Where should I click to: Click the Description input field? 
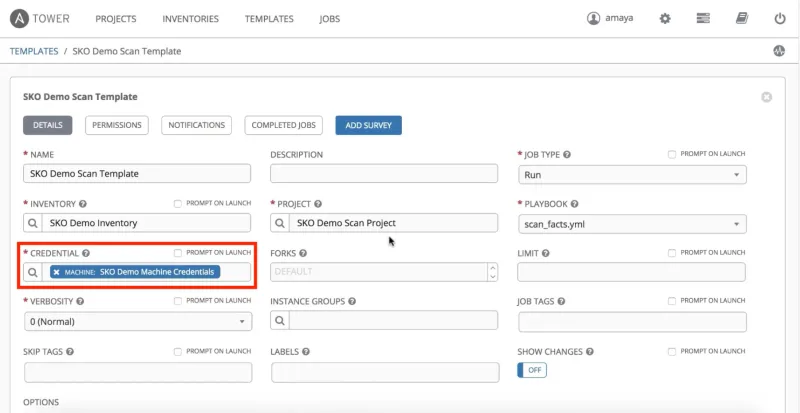coord(384,174)
